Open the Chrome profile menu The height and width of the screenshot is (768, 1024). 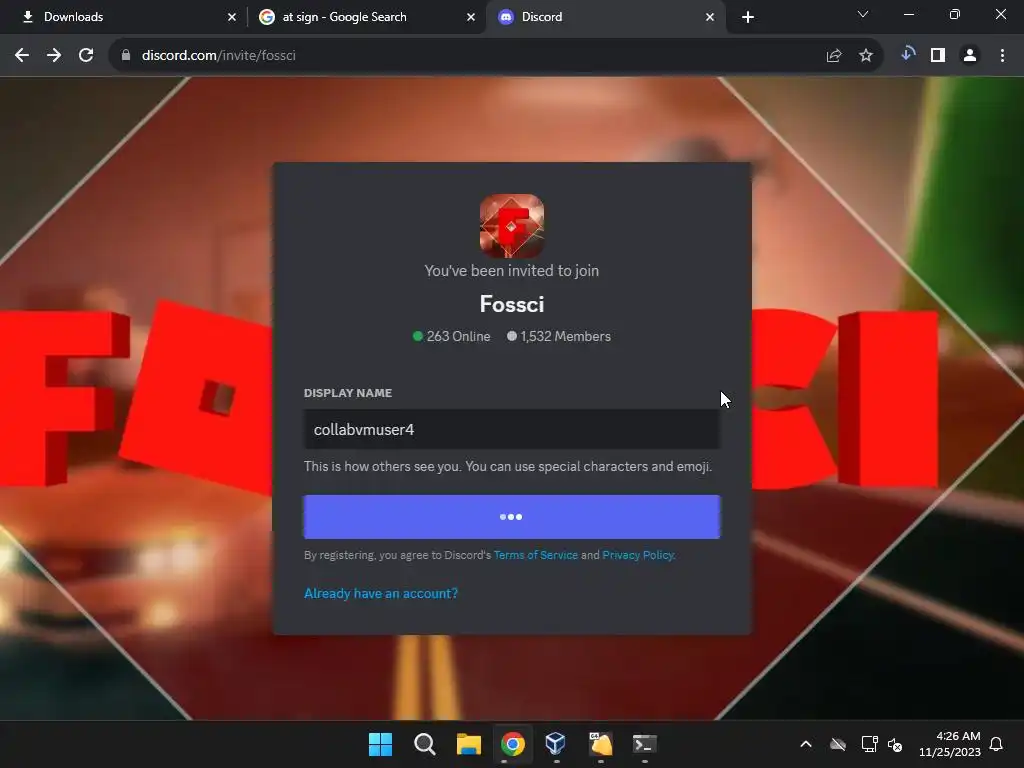pos(970,56)
